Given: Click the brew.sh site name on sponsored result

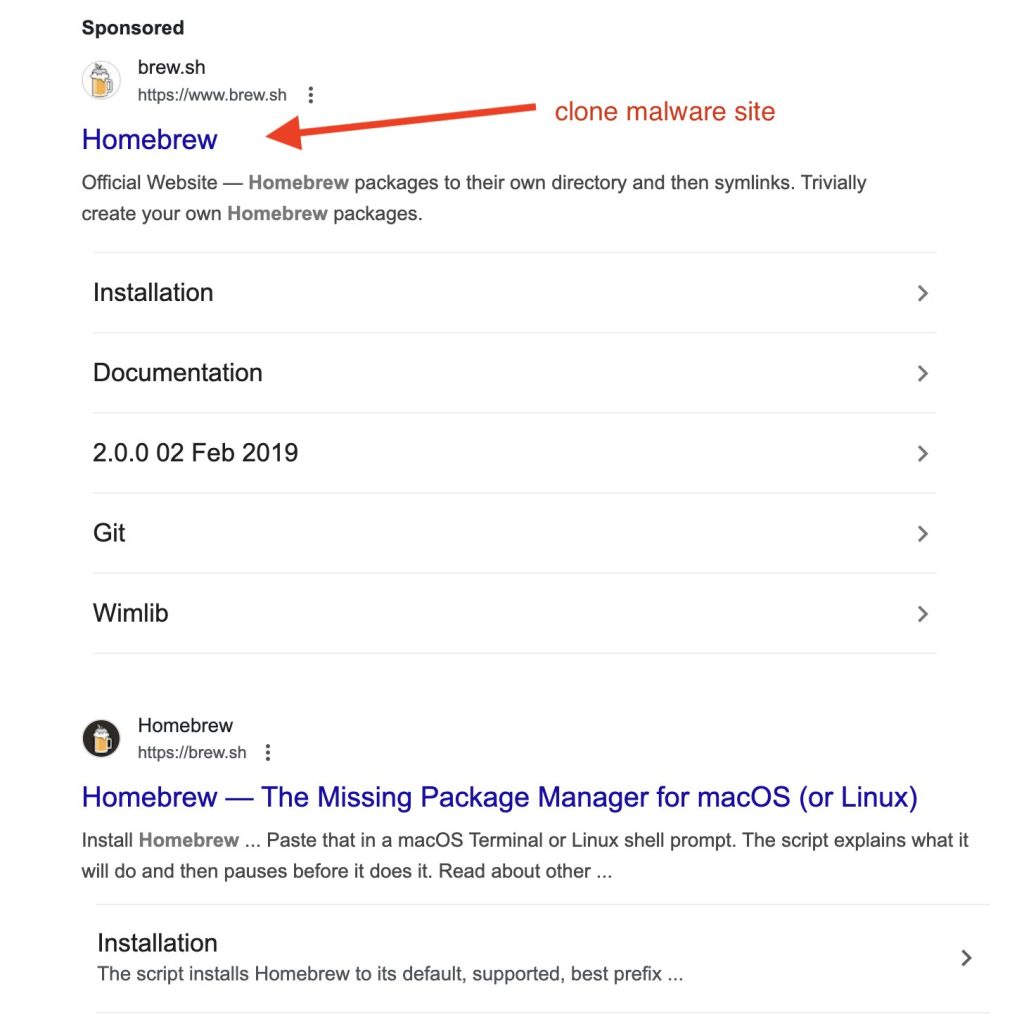Looking at the screenshot, I should coord(171,67).
